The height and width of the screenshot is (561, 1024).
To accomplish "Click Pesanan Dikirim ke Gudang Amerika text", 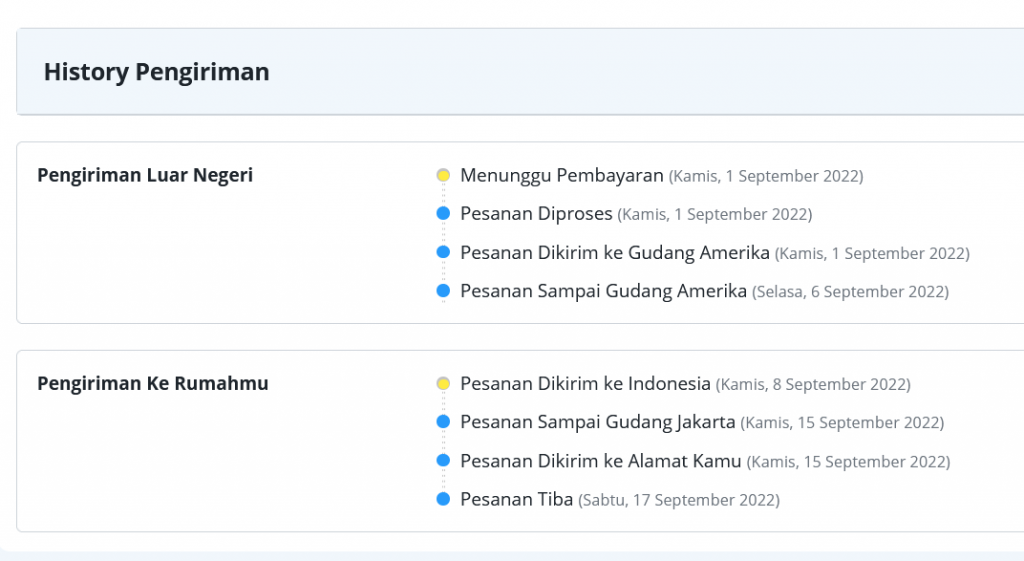I will 614,252.
